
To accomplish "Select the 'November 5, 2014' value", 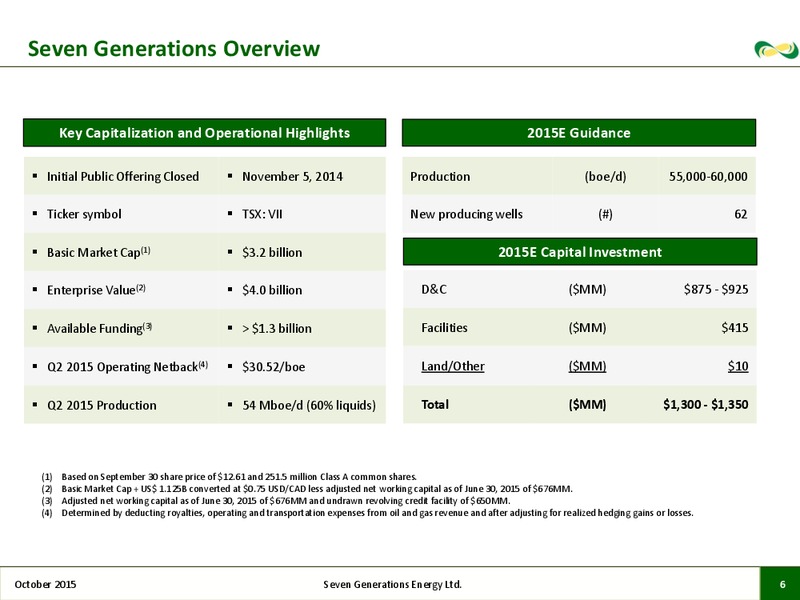I will 292,177.
